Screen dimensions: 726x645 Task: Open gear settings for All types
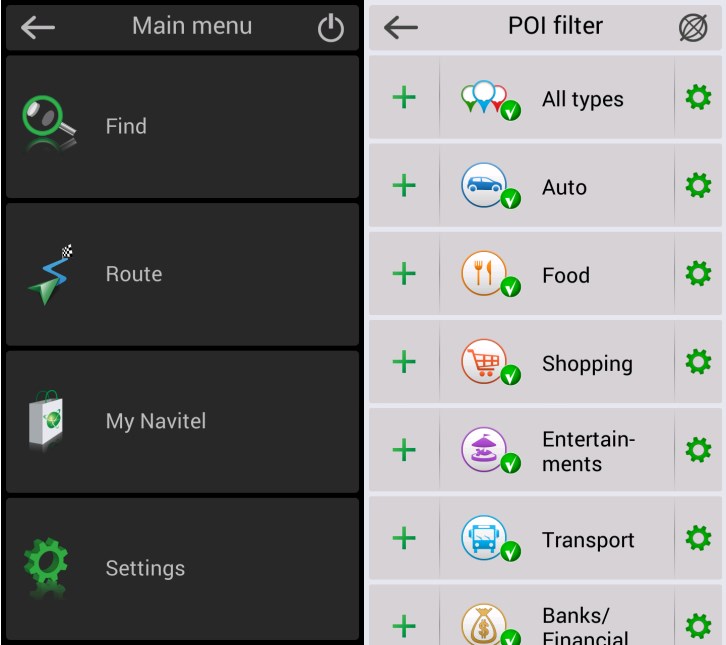pos(698,97)
